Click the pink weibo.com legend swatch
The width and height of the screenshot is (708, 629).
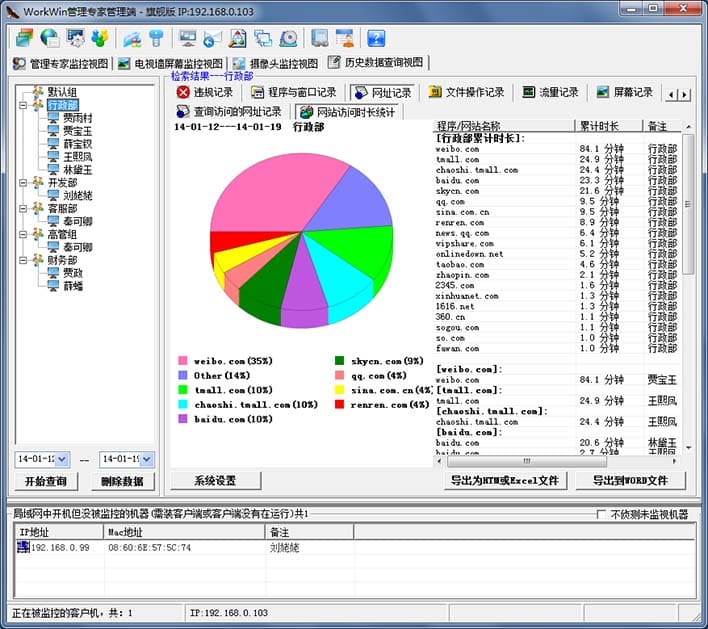pos(182,360)
